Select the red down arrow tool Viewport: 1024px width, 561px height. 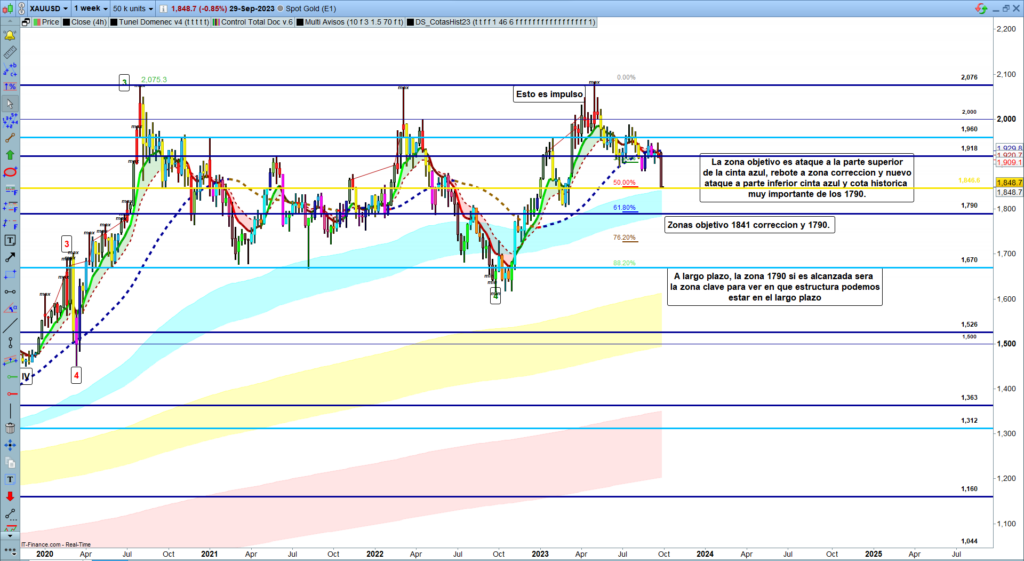pos(10,495)
